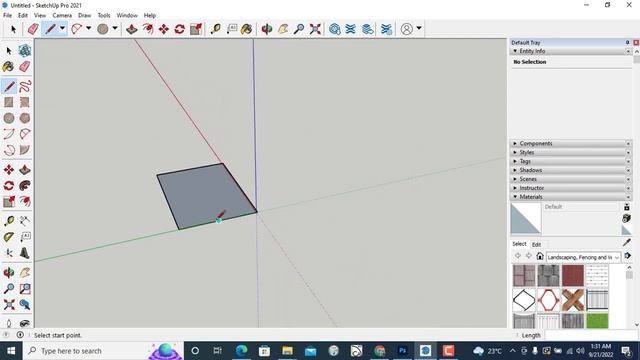Click the Sample Paint eyedropper in Materials
This screenshot has width=640, height=360.
click(627, 242)
